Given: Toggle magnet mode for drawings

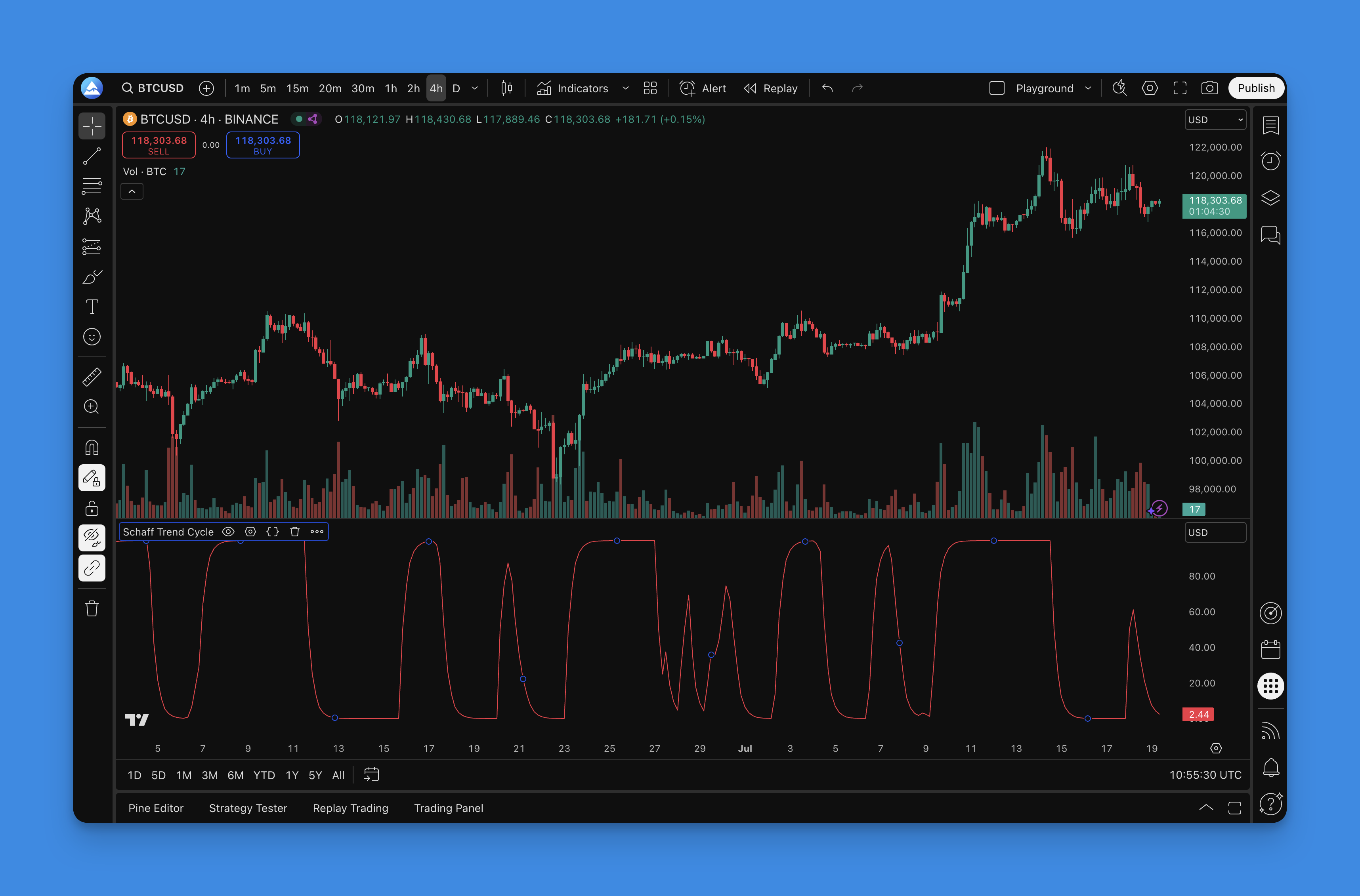Looking at the screenshot, I should tap(92, 448).
